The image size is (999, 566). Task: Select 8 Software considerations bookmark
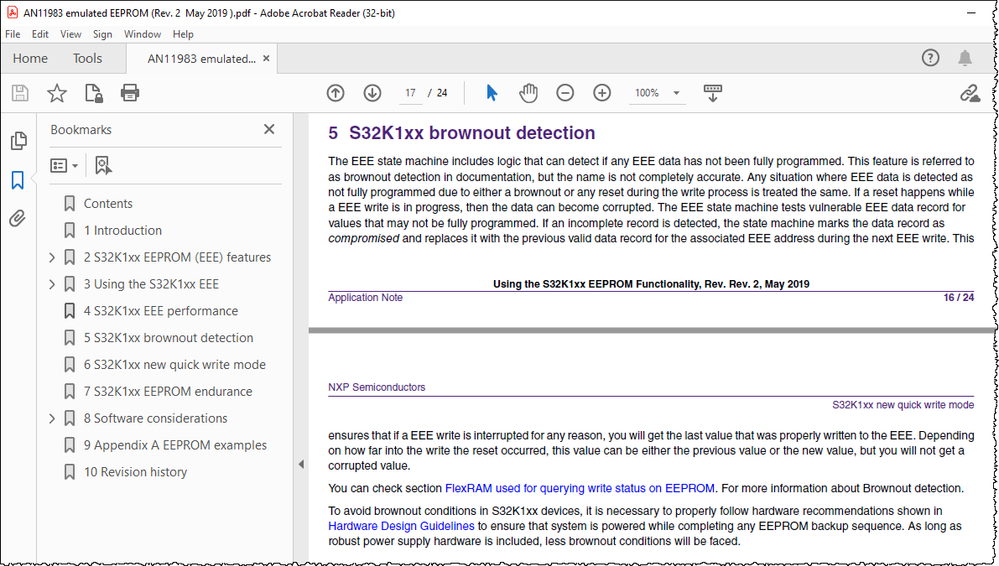tap(155, 419)
